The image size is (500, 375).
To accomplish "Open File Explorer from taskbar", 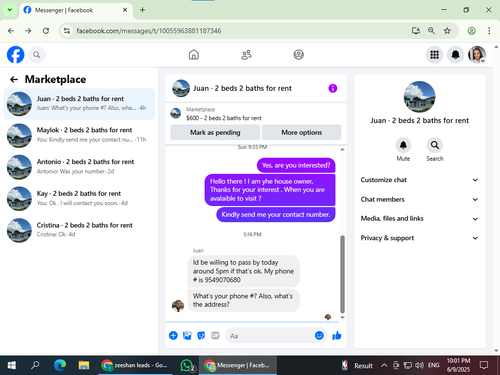I will [84, 365].
